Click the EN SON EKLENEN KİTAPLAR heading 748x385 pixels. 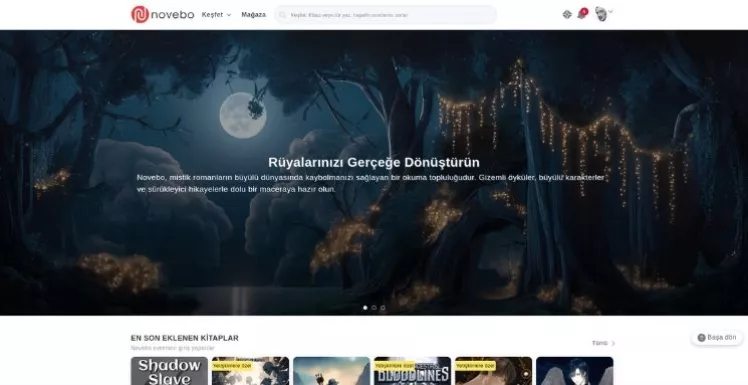(185, 338)
